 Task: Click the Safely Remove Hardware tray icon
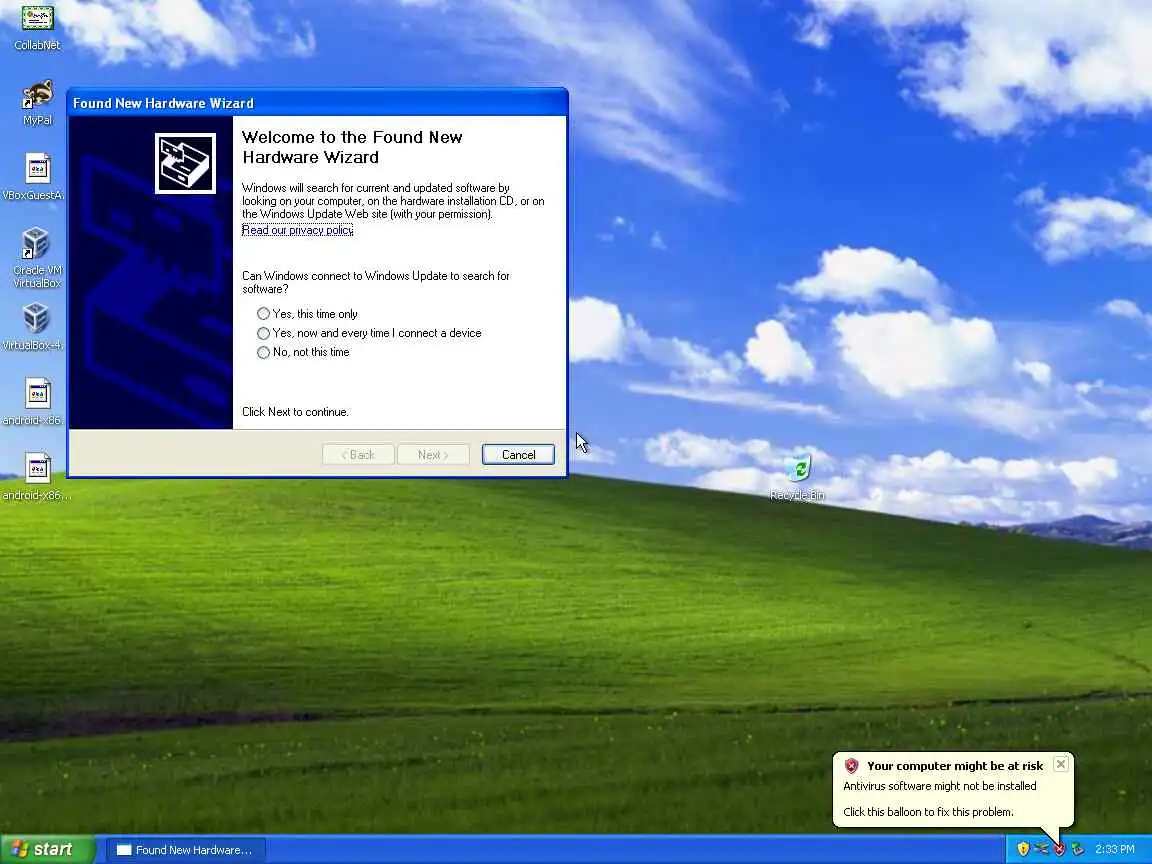(x=1041, y=849)
